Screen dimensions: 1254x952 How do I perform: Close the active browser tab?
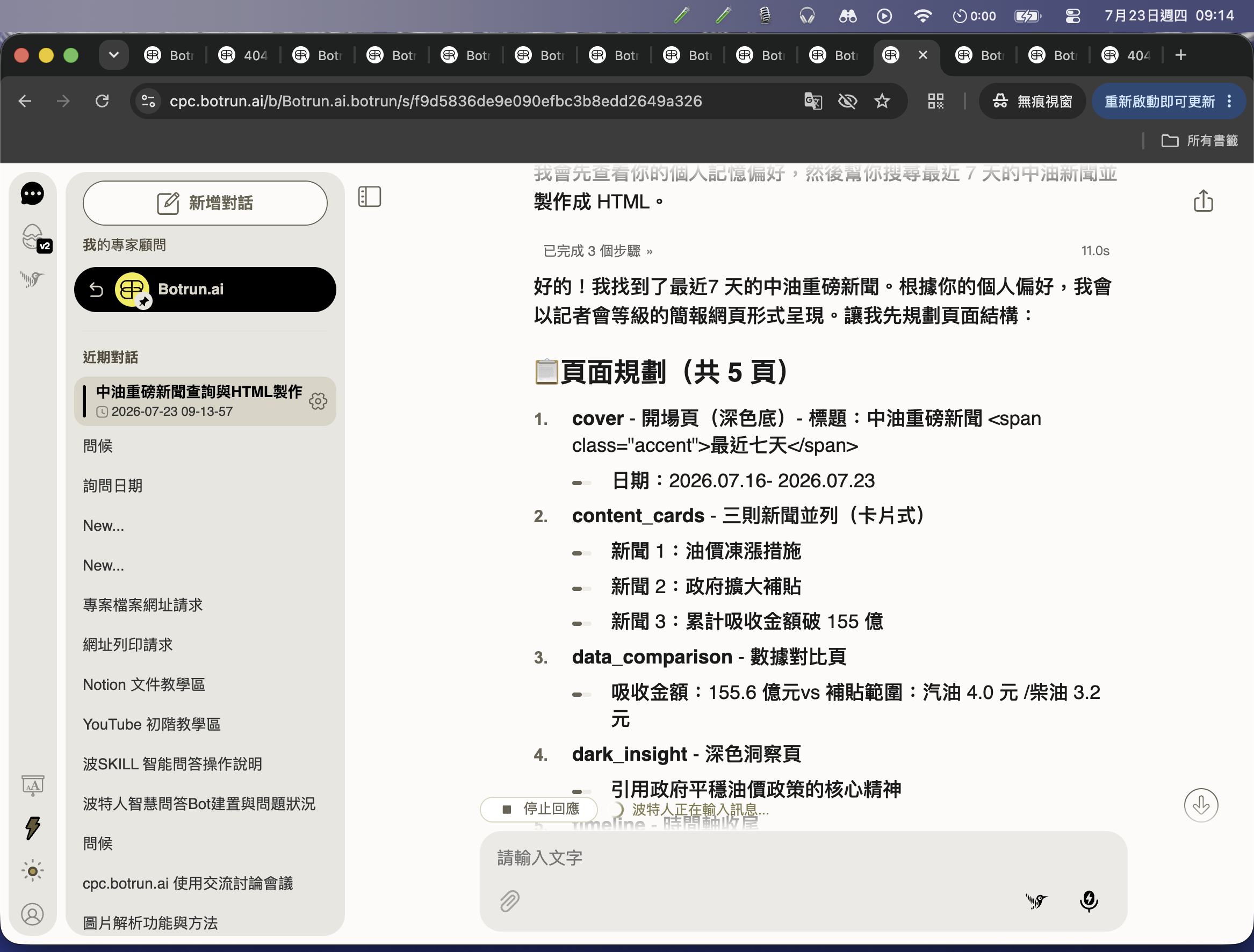(x=923, y=55)
